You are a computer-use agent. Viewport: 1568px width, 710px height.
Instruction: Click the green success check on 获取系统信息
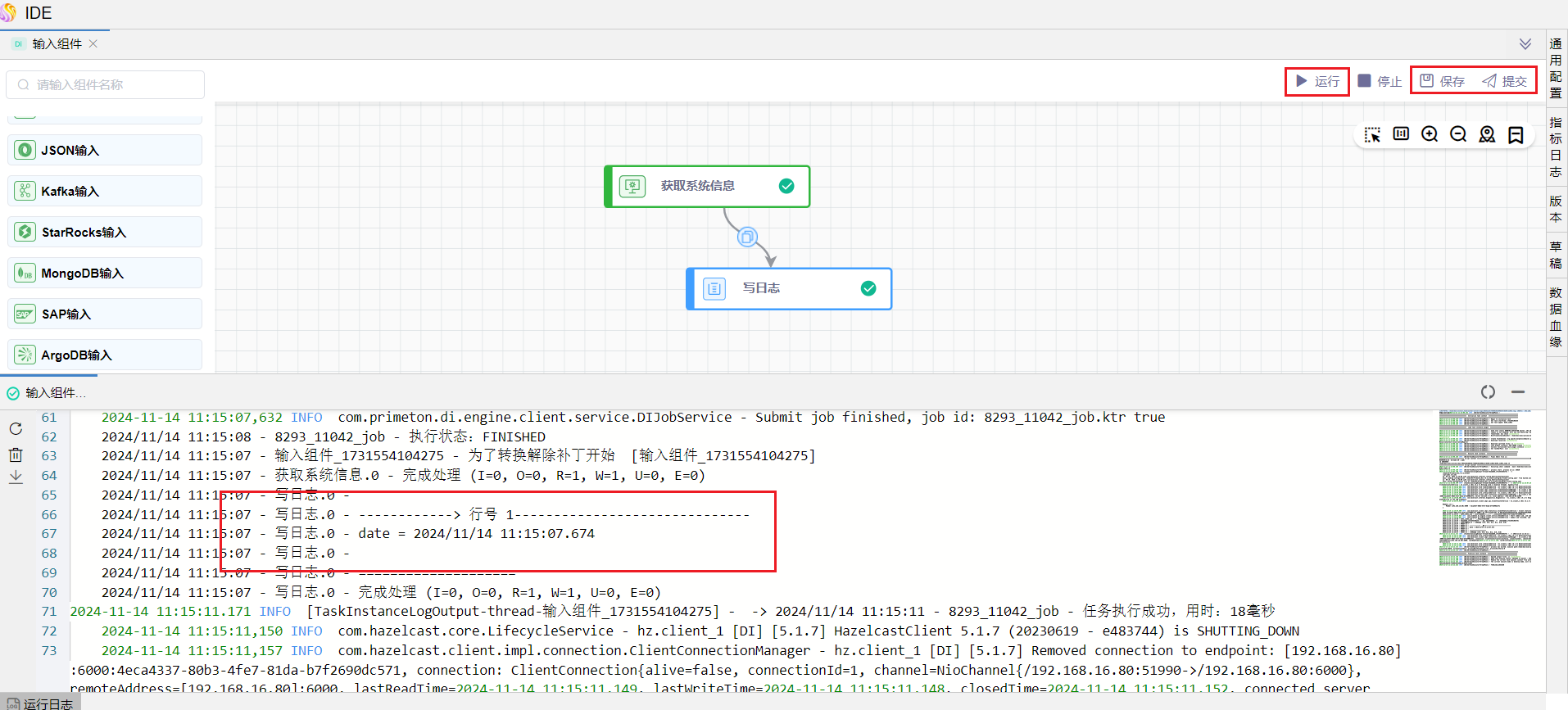pyautogui.click(x=786, y=186)
